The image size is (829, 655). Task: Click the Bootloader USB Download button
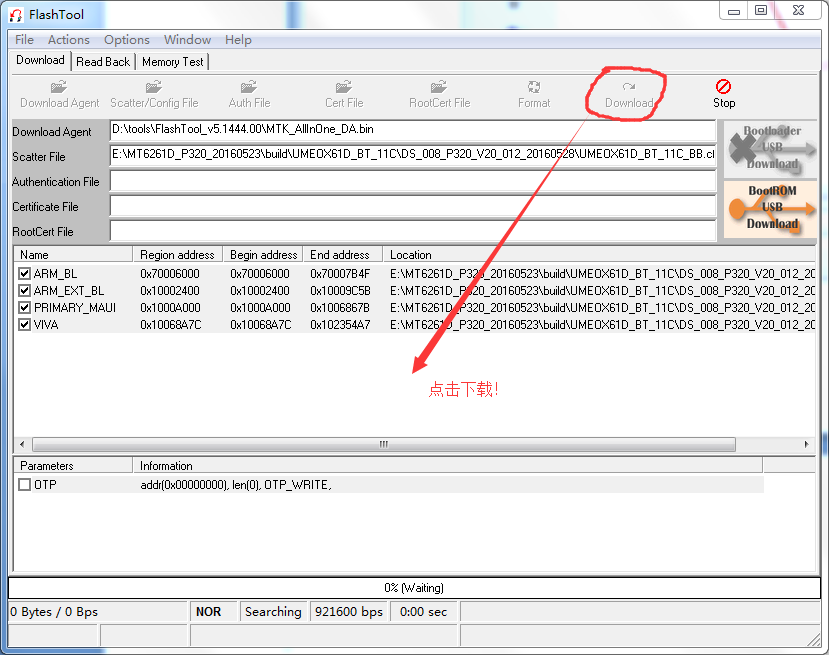(769, 150)
